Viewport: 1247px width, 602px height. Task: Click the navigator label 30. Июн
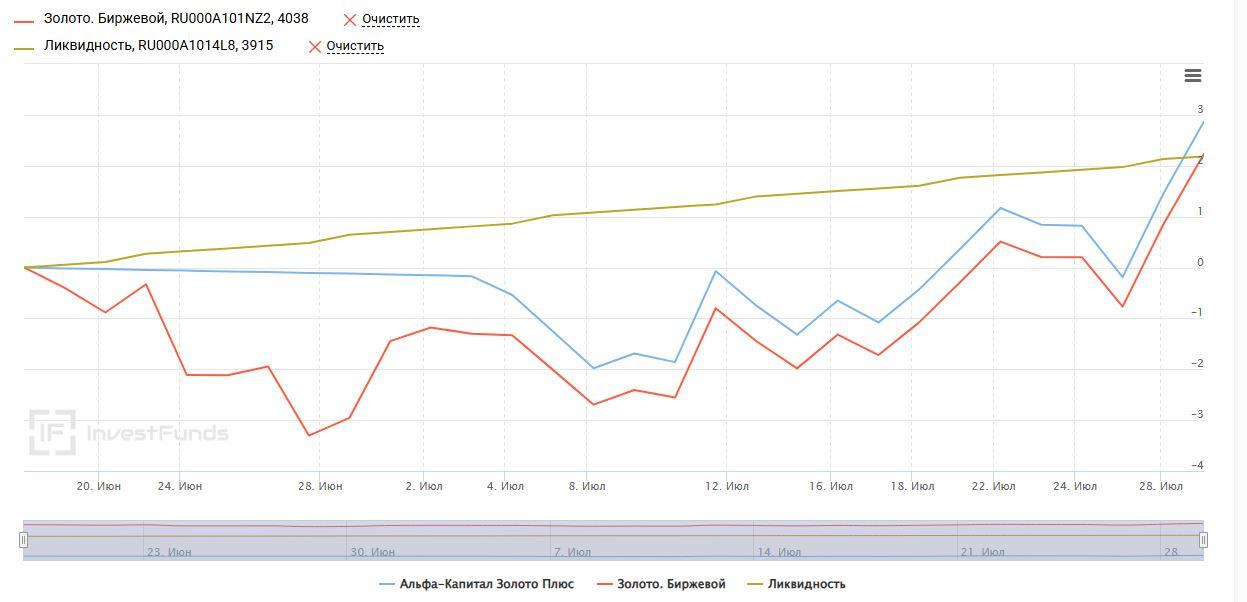372,551
